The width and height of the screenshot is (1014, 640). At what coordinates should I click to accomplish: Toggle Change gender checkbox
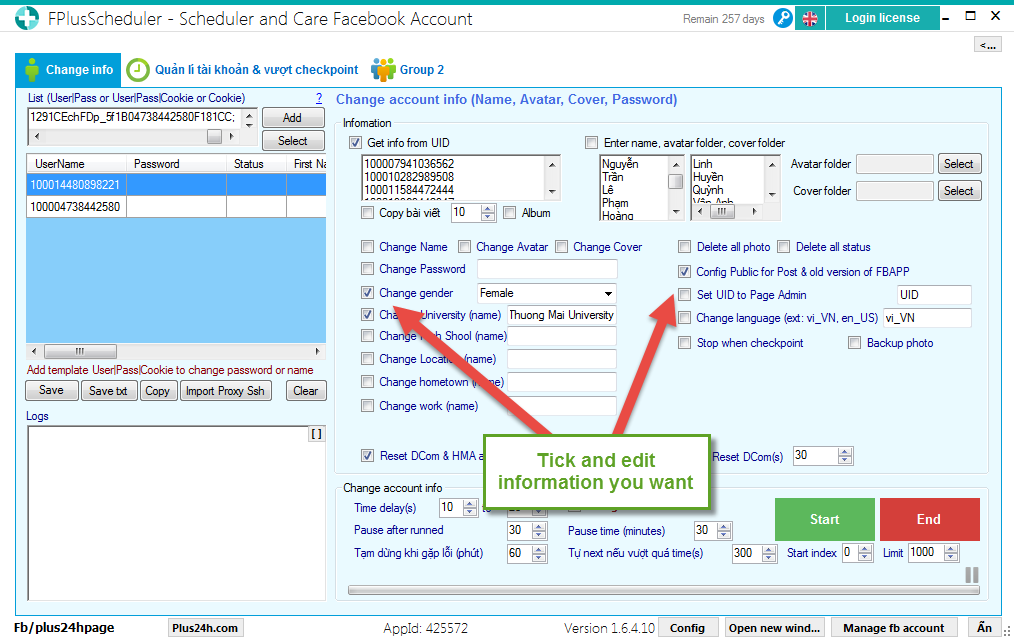[x=367, y=293]
